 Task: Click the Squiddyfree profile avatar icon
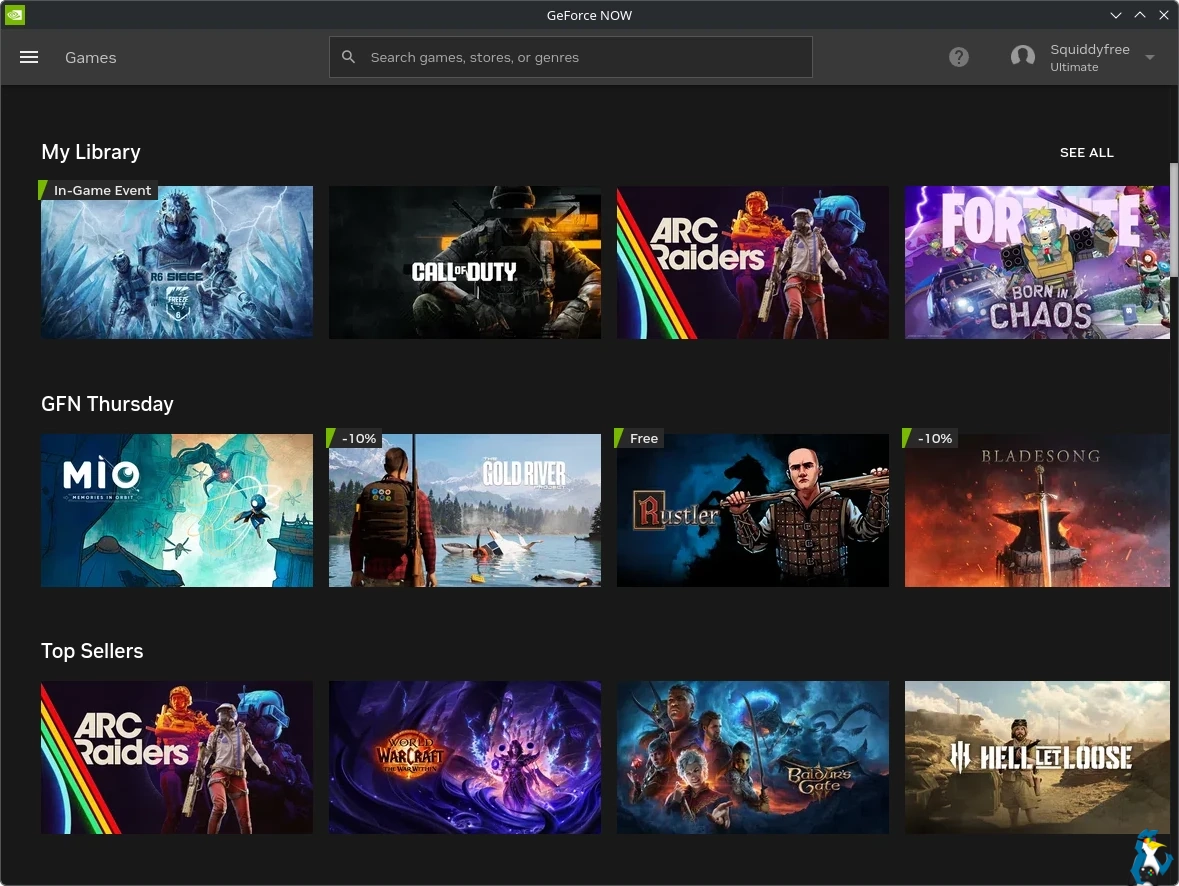coord(1022,57)
